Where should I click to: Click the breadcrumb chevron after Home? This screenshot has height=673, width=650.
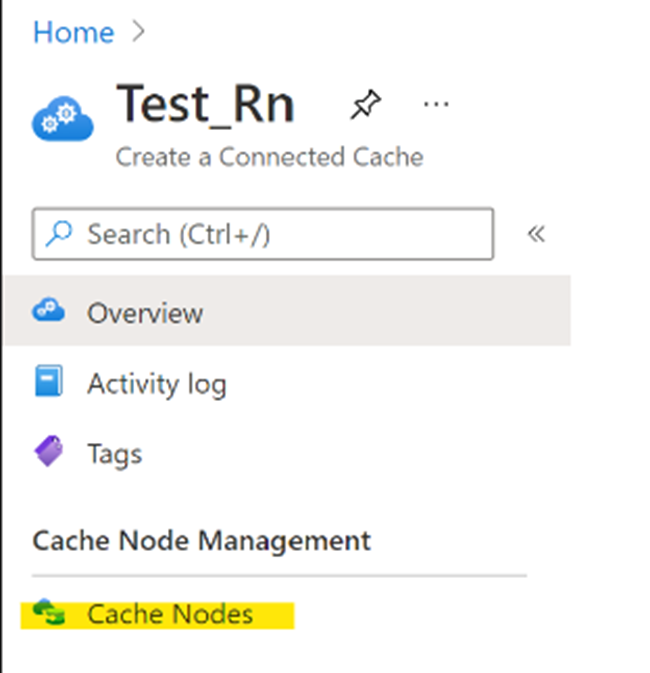pyautogui.click(x=138, y=32)
